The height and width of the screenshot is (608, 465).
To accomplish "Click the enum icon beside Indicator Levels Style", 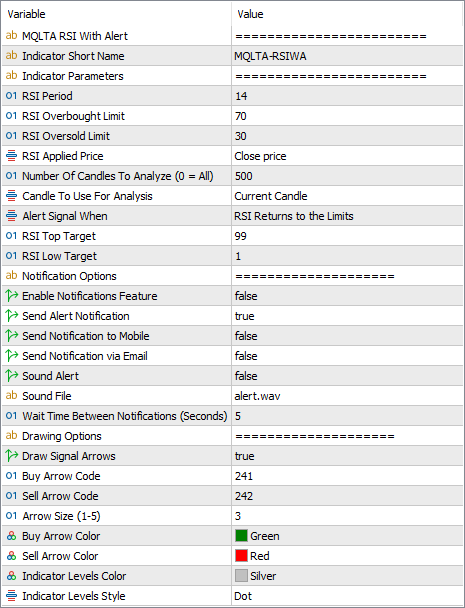I will coord(11,596).
